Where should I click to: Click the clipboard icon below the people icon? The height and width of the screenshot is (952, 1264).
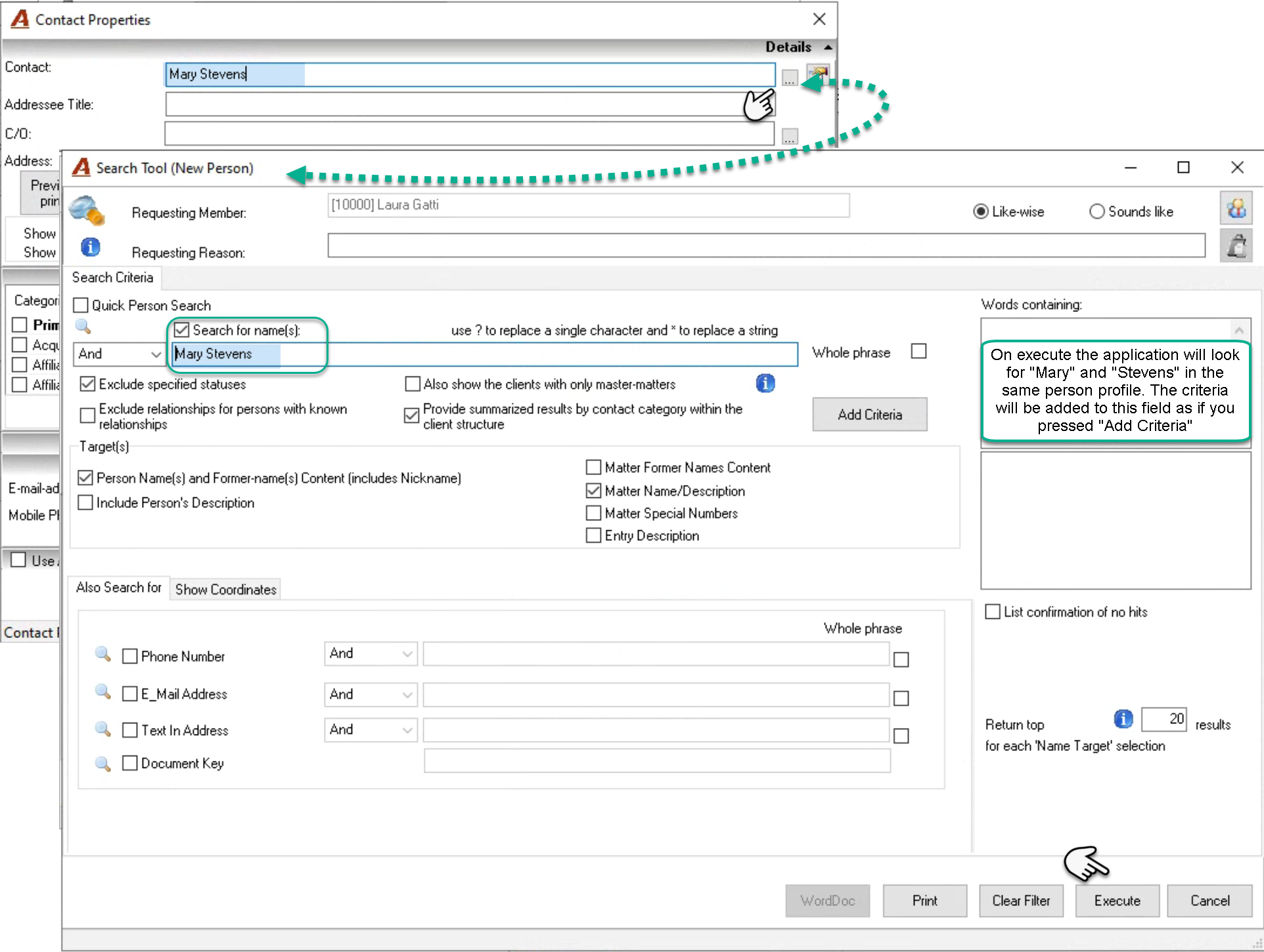[1236, 246]
